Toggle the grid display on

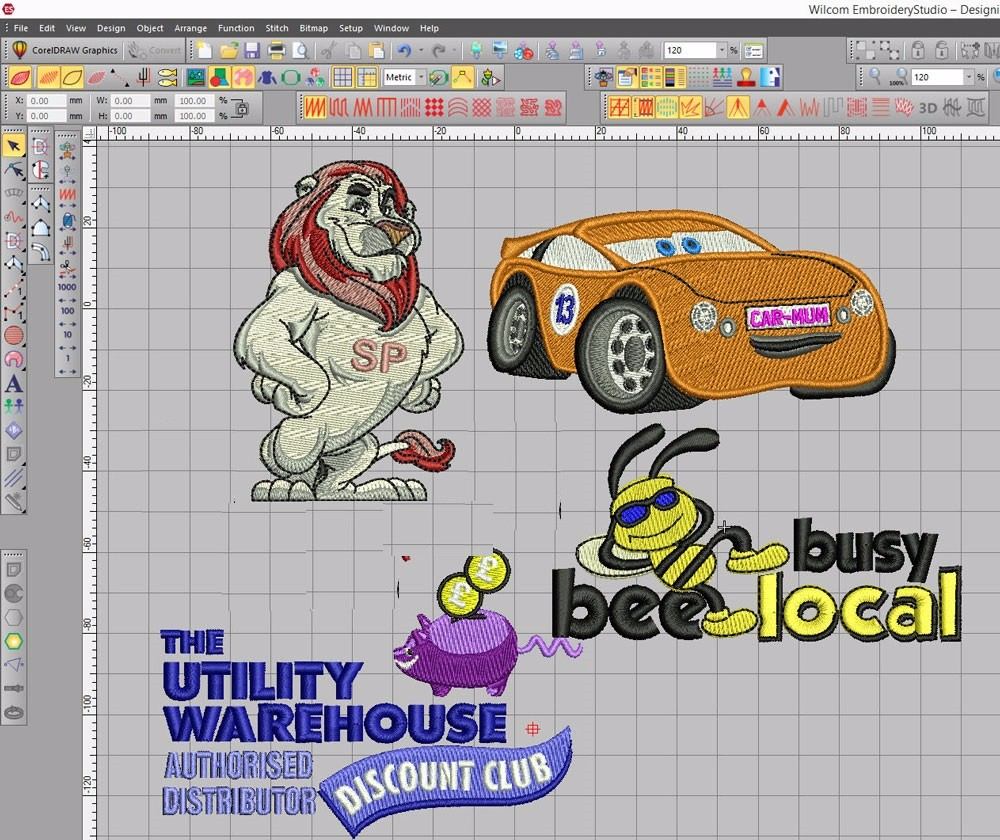[x=343, y=75]
